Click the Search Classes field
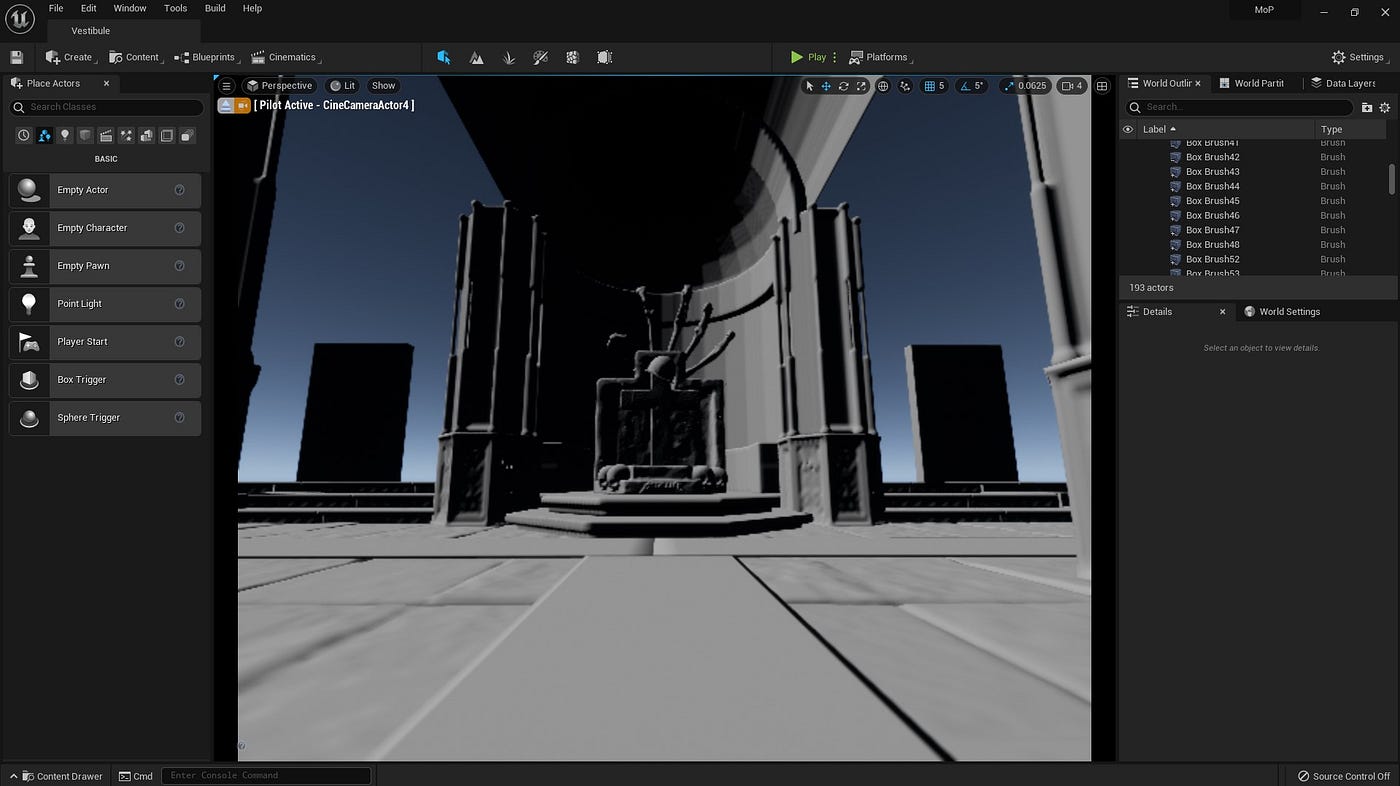Viewport: 1400px width, 786px height. click(x=106, y=107)
